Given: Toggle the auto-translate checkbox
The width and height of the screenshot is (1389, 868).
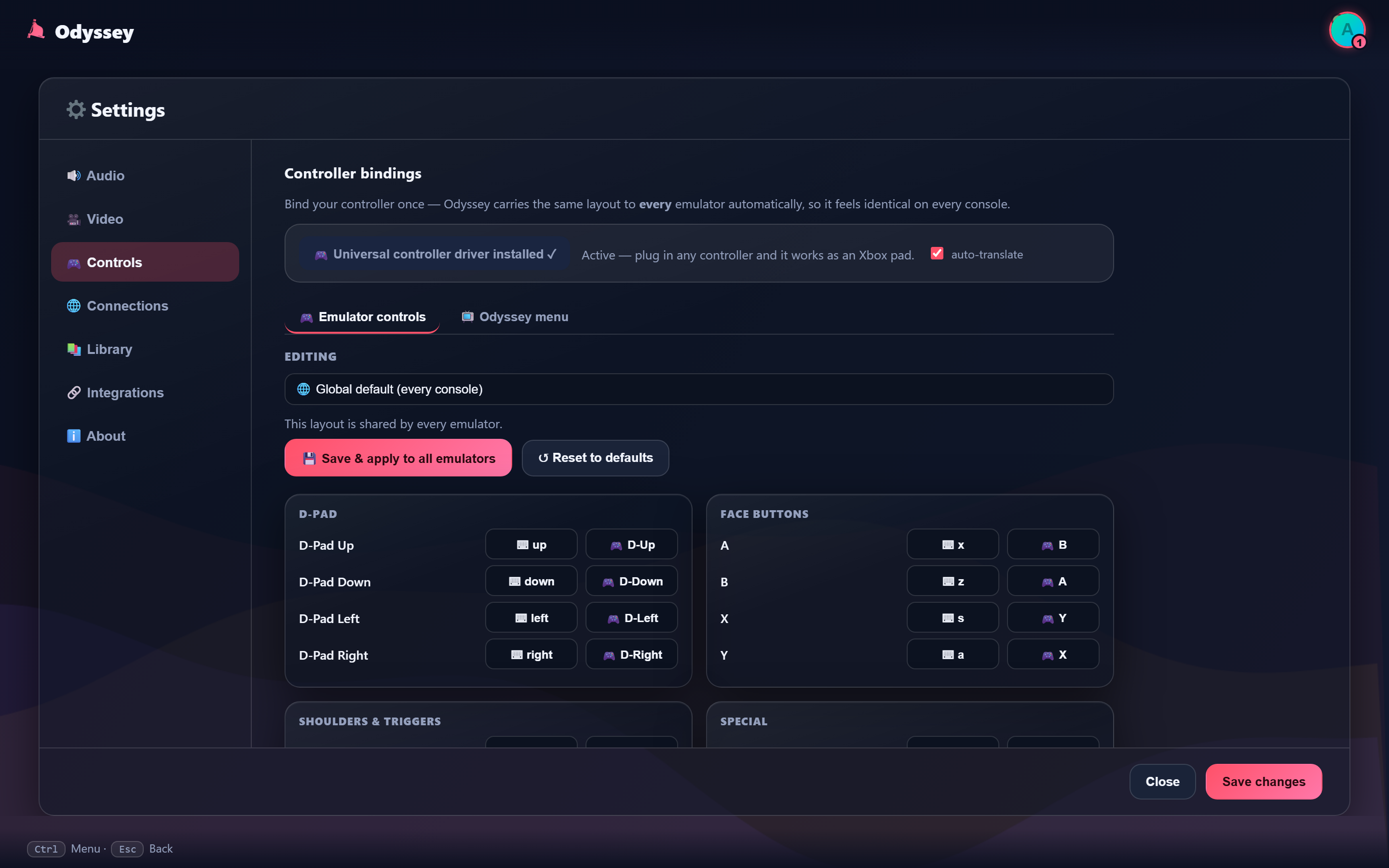Looking at the screenshot, I should [x=937, y=254].
